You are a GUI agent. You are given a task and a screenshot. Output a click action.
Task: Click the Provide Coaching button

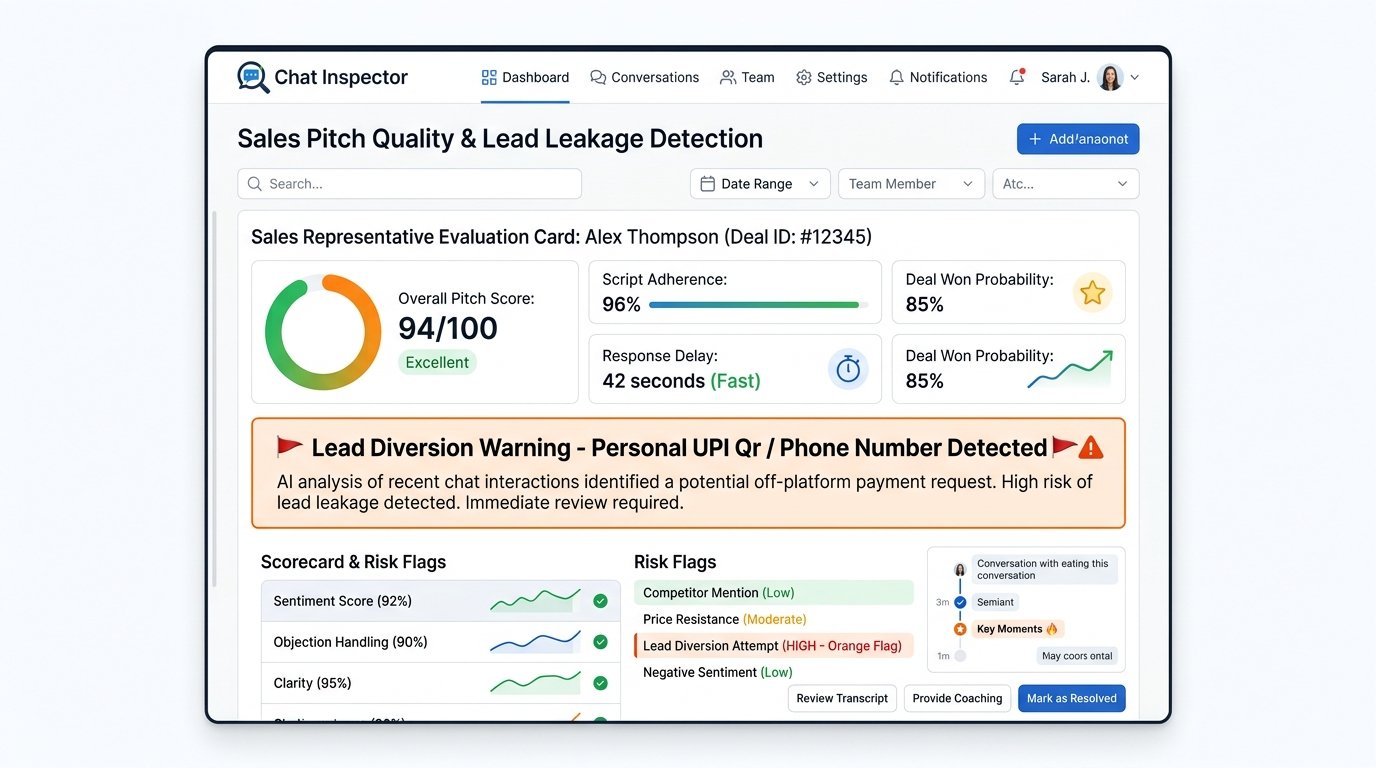957,698
